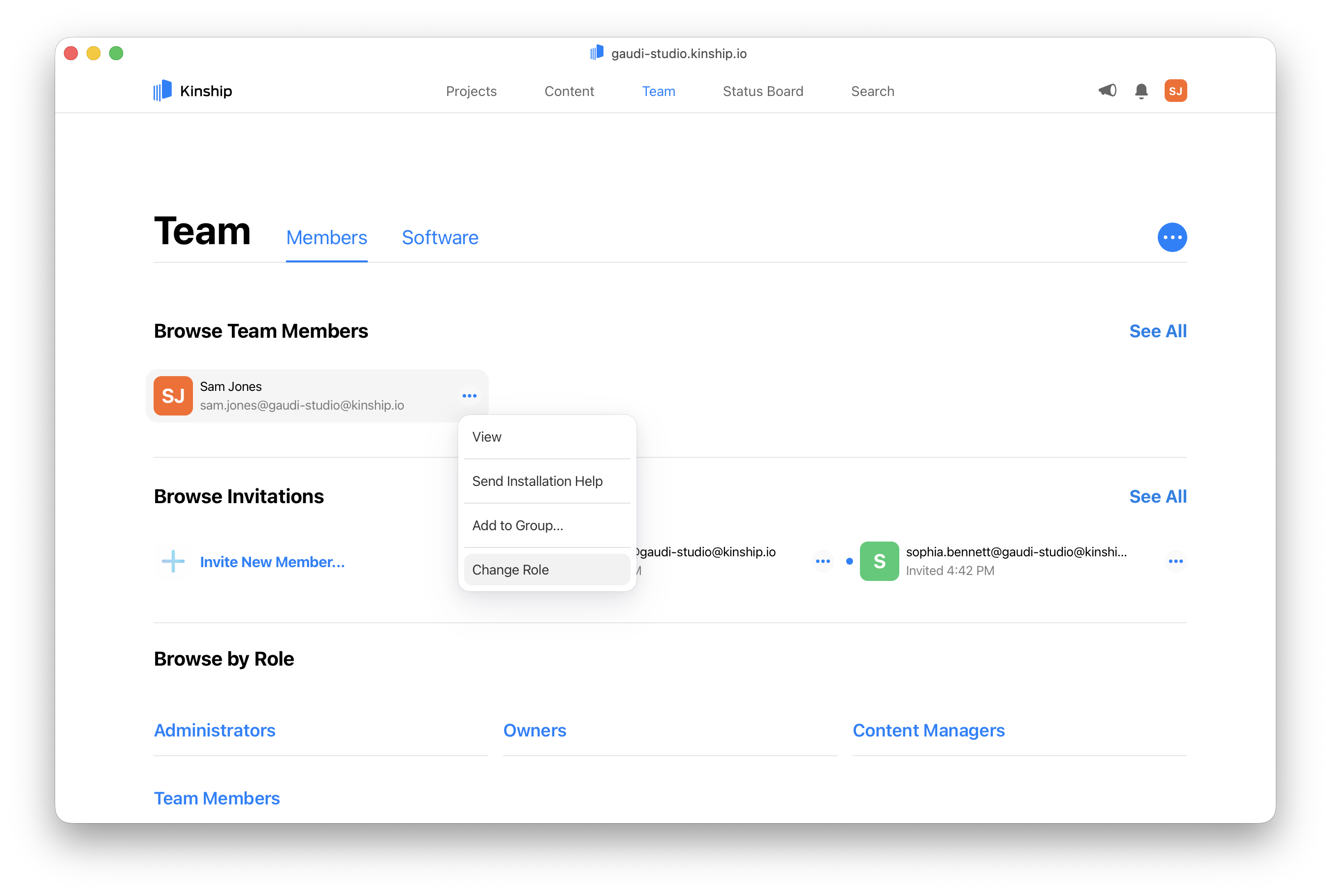Open the more menu on Sam Jones's row
The width and height of the screenshot is (1331, 896).
(x=469, y=395)
